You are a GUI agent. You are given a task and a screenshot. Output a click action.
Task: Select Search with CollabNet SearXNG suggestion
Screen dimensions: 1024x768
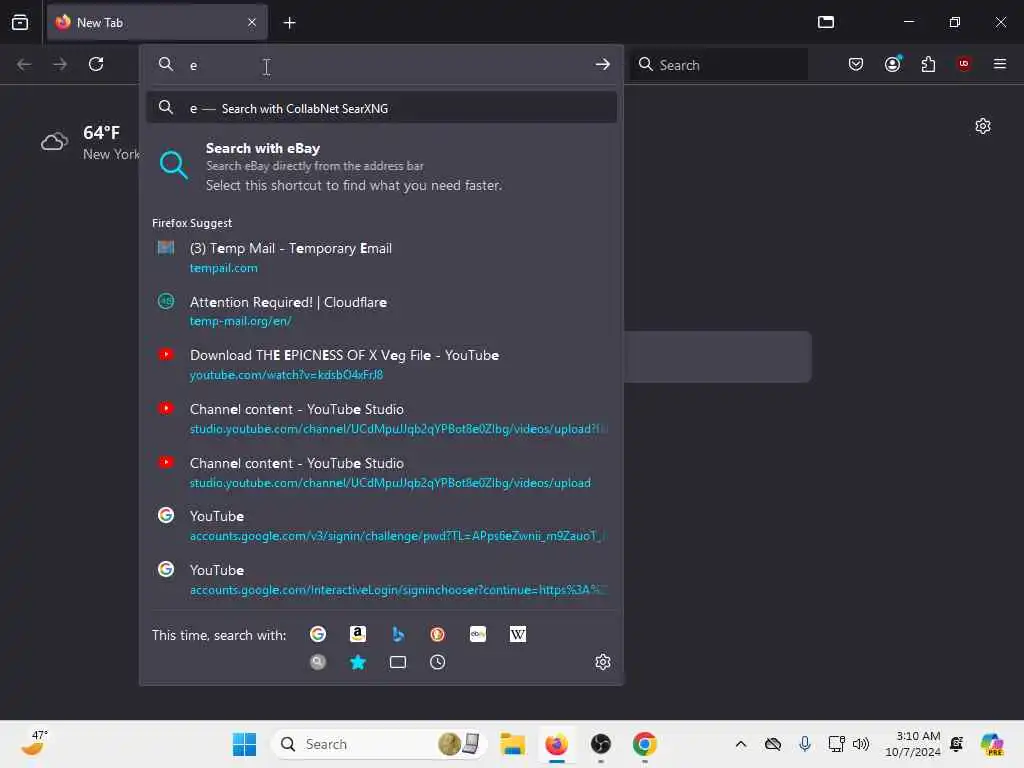[x=381, y=108]
